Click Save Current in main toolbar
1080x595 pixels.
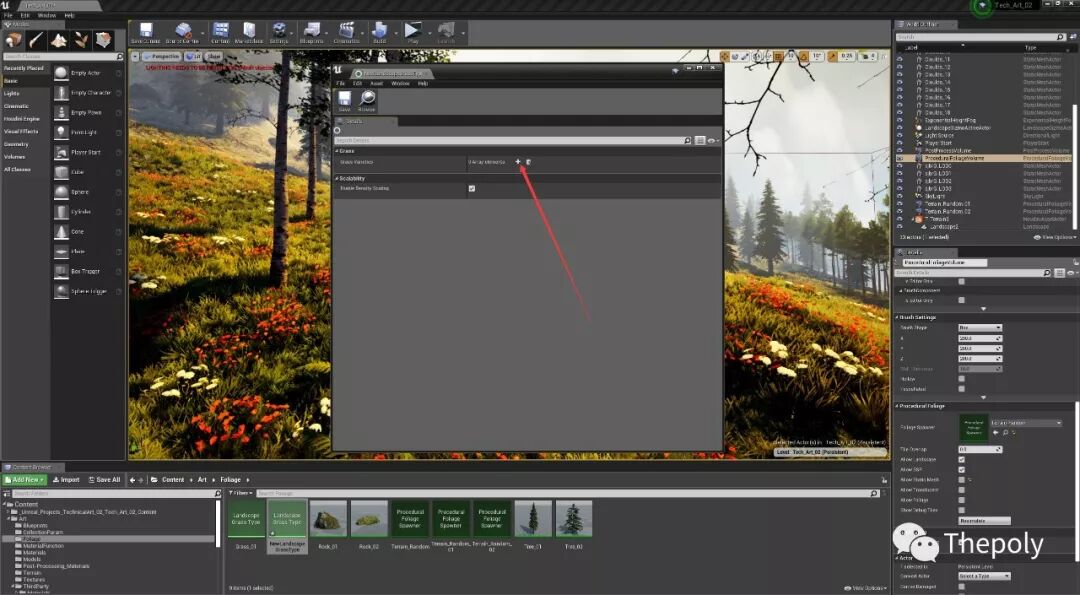145,32
